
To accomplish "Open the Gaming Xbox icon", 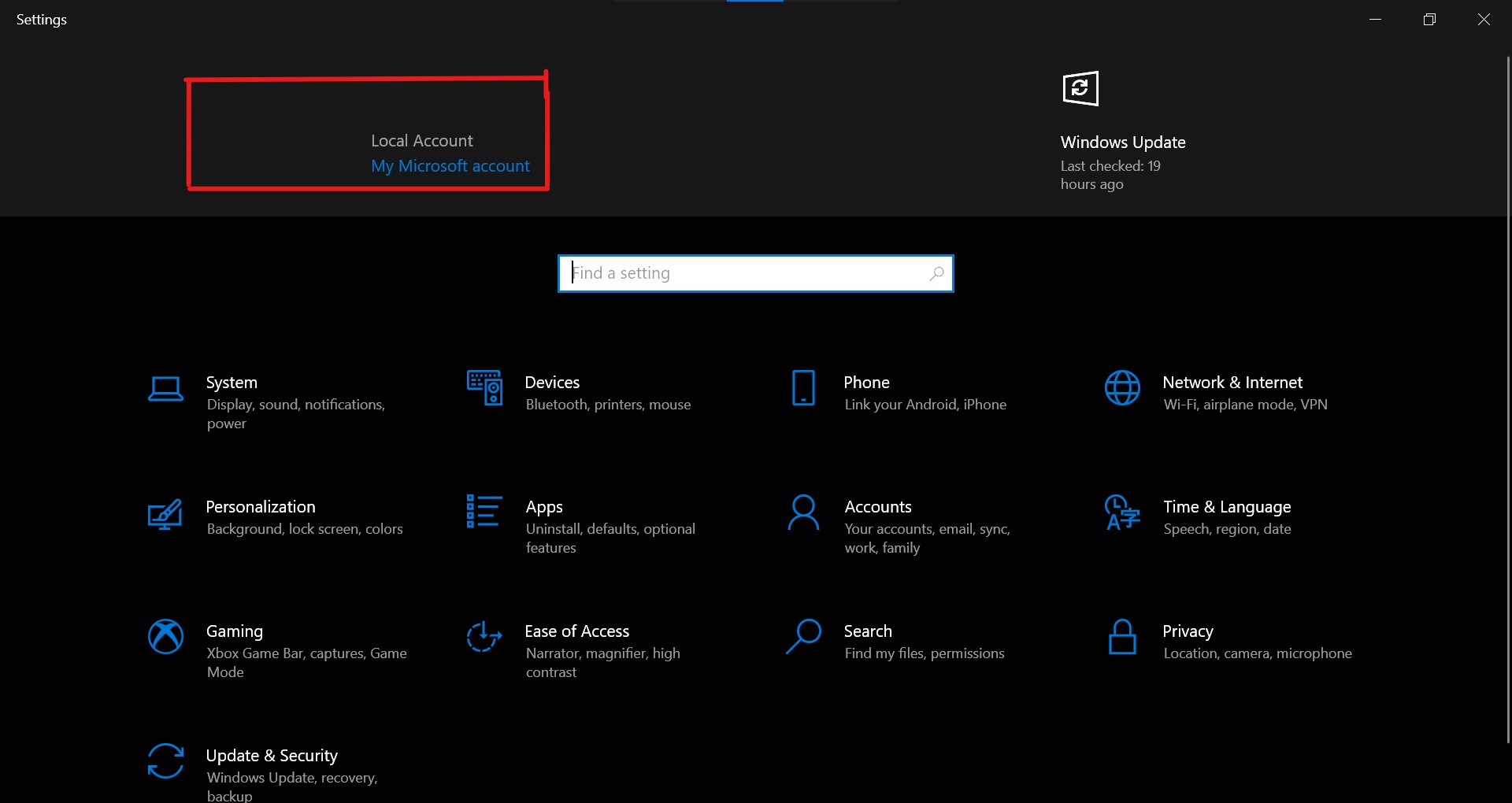I will pyautogui.click(x=165, y=636).
